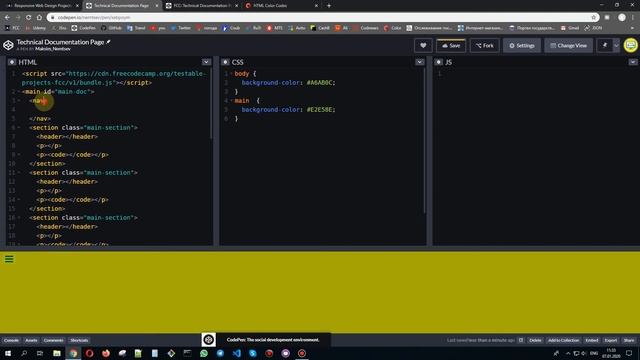This screenshot has width=640, height=360.
Task: Open Chrome from the taskbar
Action: point(73,353)
